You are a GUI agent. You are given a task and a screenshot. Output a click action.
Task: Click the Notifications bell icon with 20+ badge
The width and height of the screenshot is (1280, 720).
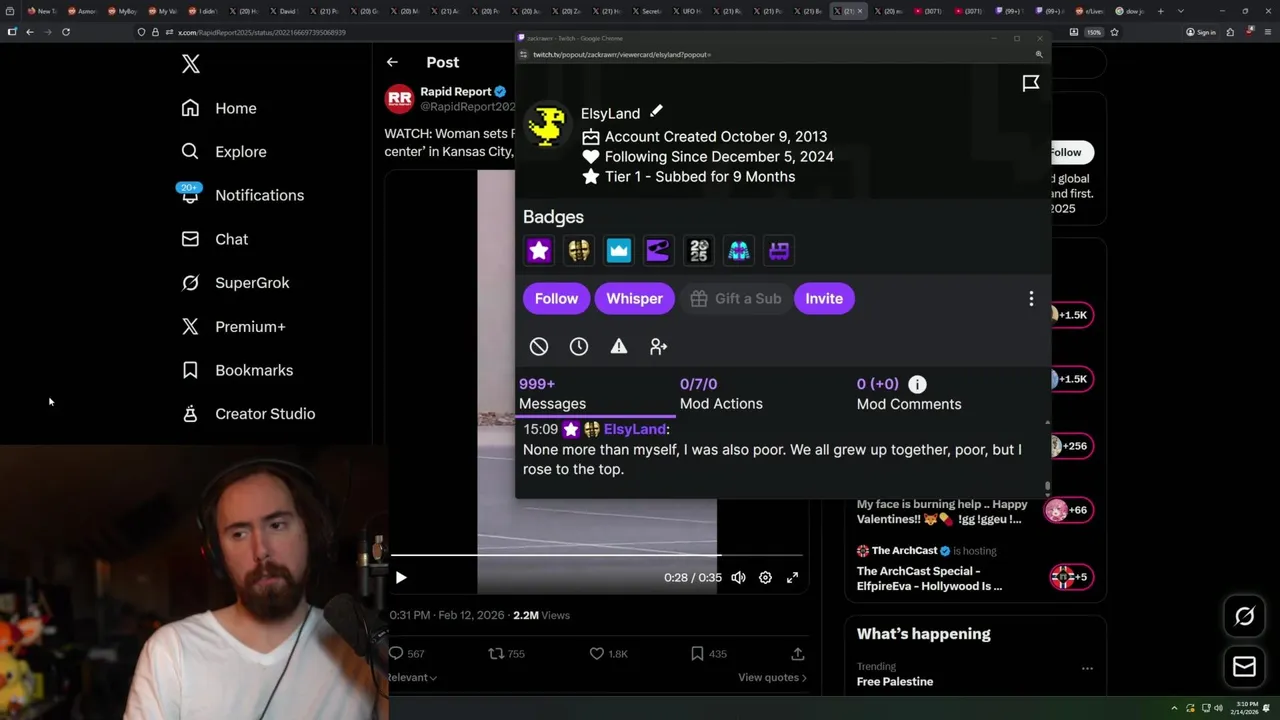[x=190, y=194]
